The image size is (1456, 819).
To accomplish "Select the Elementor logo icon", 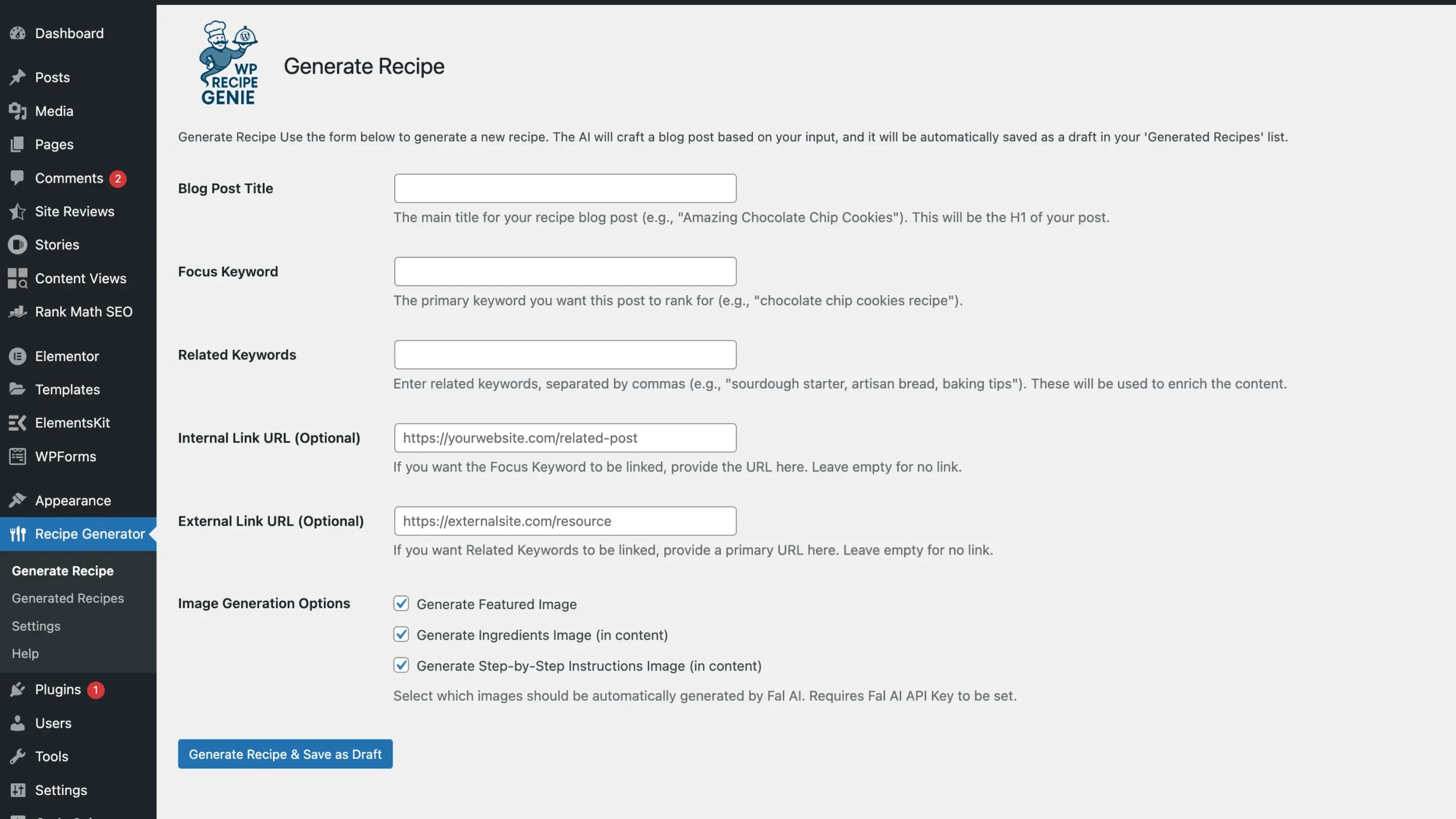I will 18,356.
